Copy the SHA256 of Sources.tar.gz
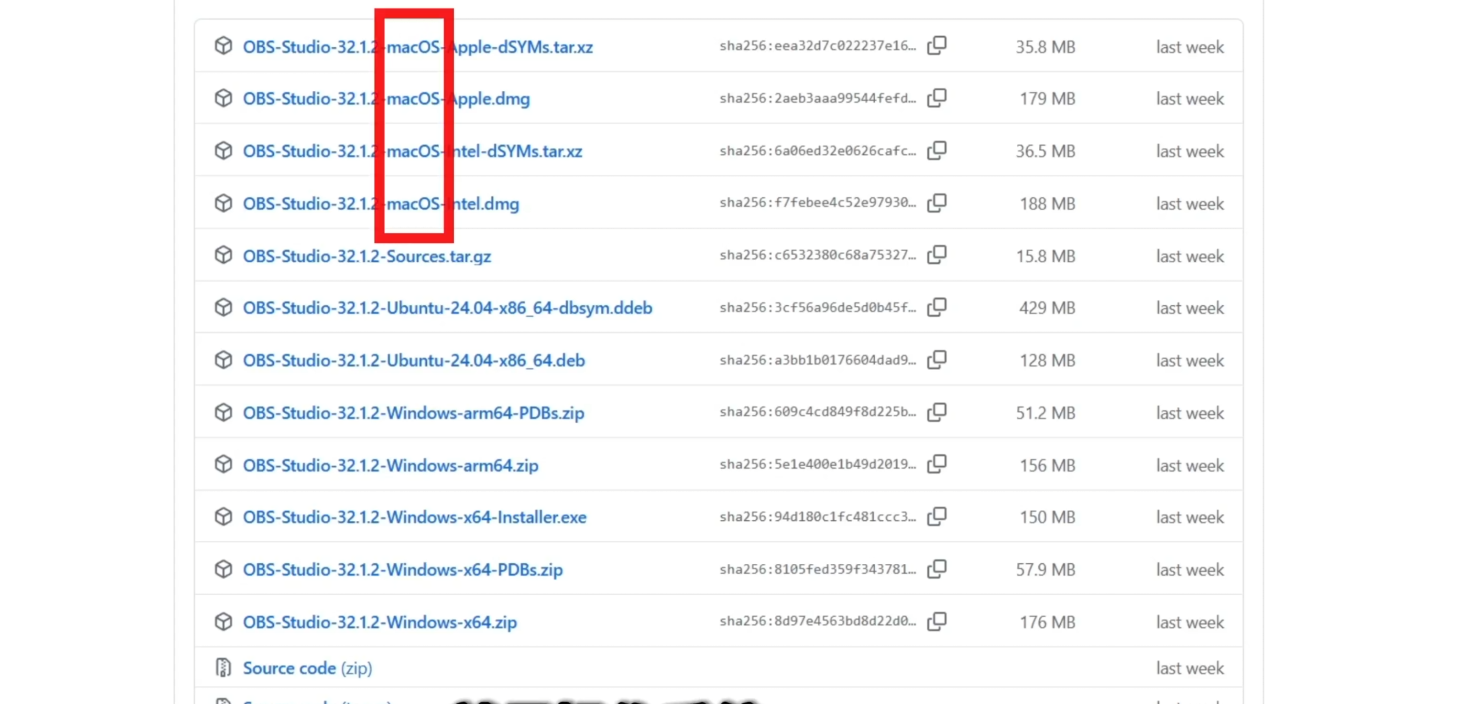The width and height of the screenshot is (1463, 704). click(x=937, y=255)
